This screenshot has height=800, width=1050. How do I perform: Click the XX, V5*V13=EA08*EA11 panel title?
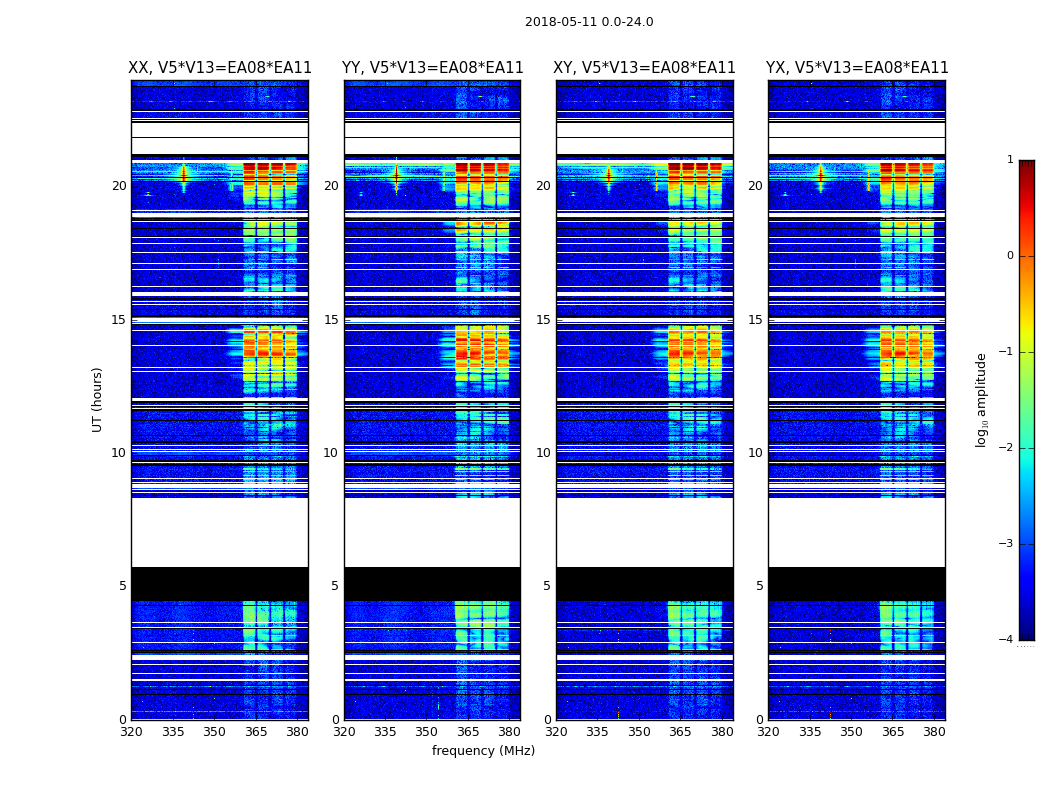(x=220, y=68)
